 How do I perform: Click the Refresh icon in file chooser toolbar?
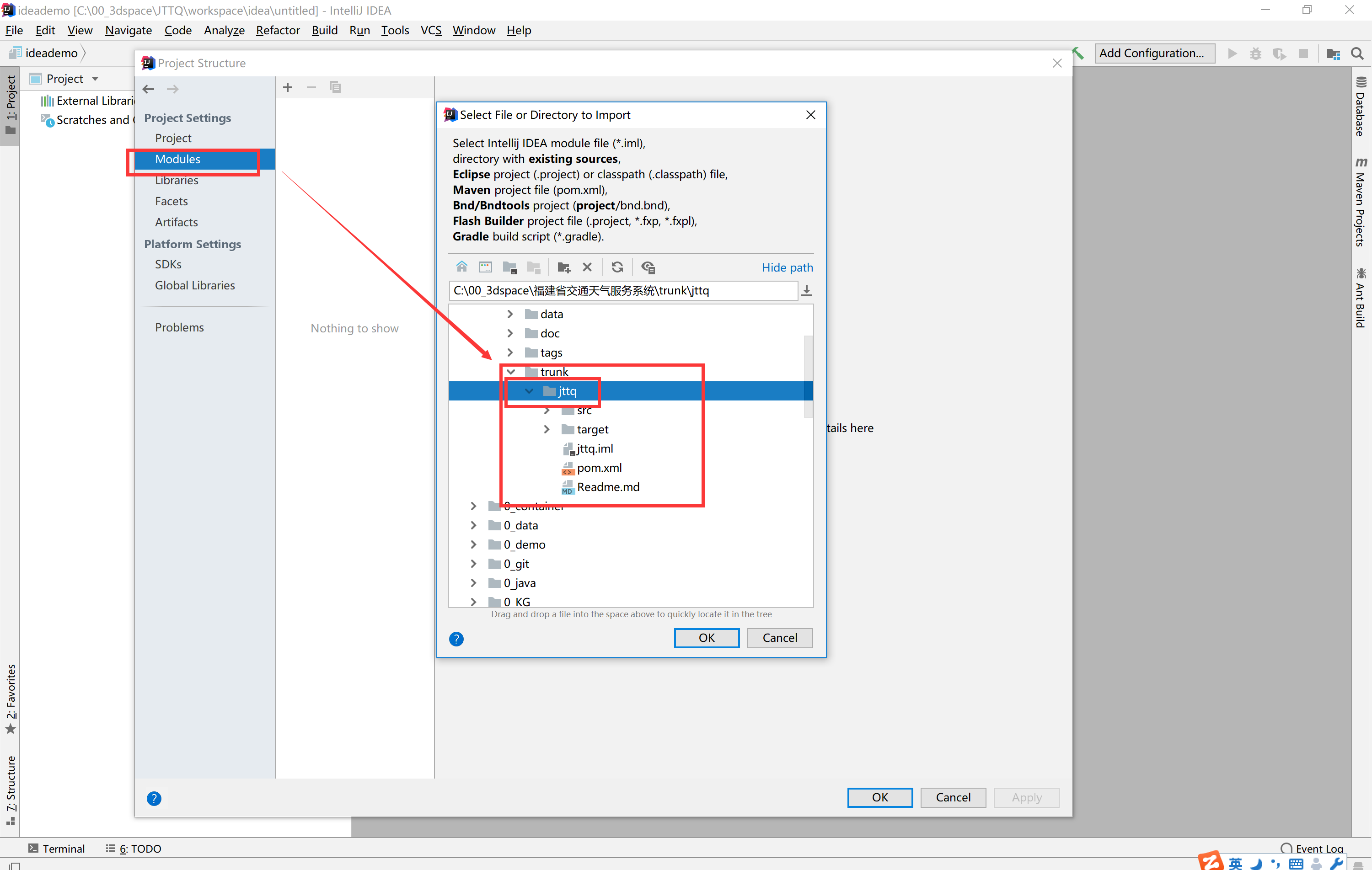[x=617, y=267]
